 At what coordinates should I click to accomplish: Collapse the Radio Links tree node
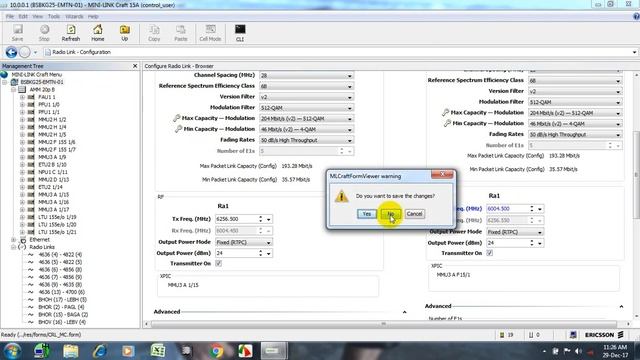(13, 247)
